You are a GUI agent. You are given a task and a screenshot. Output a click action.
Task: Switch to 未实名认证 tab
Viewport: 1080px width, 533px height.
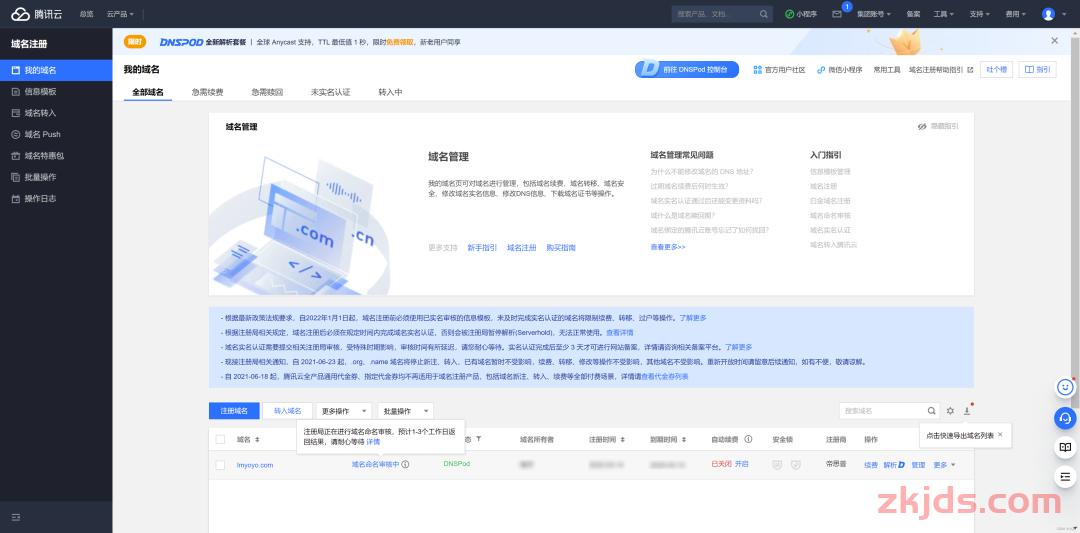[x=331, y=92]
